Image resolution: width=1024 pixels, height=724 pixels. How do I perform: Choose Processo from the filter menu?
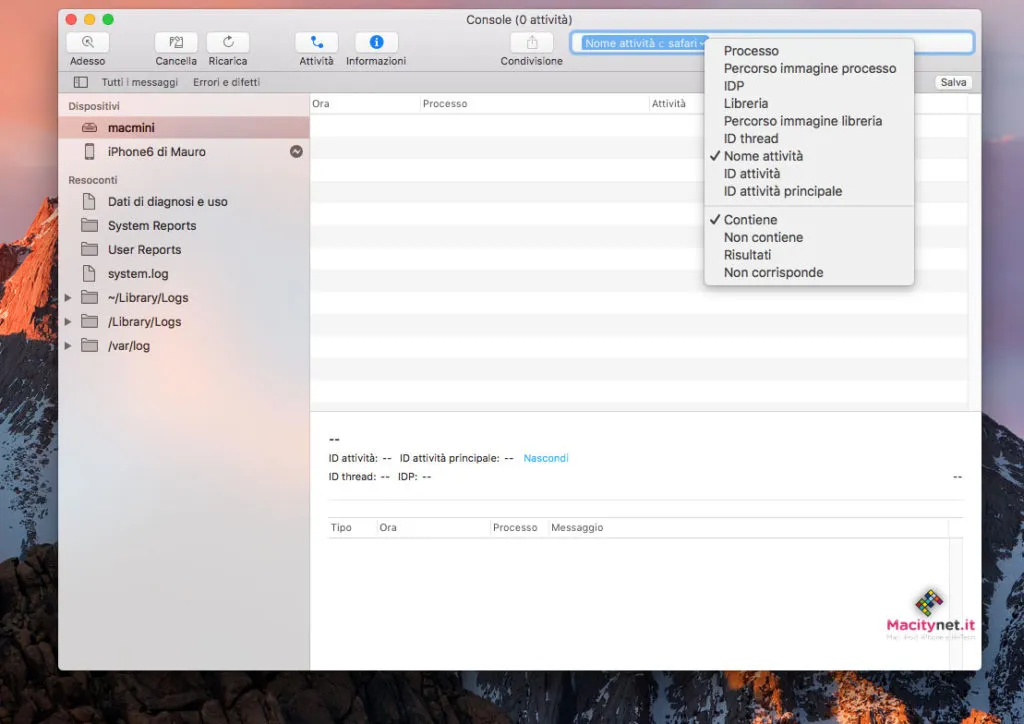[751, 51]
